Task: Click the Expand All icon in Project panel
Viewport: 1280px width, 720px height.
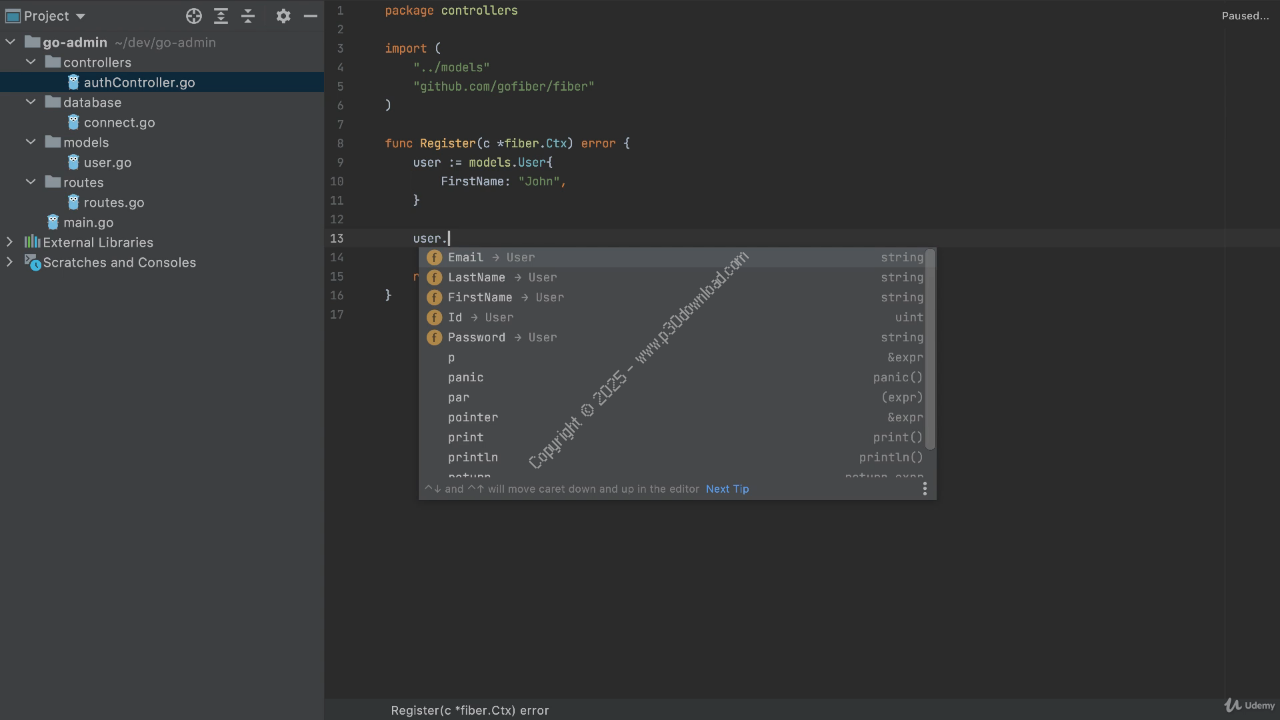Action: click(221, 16)
